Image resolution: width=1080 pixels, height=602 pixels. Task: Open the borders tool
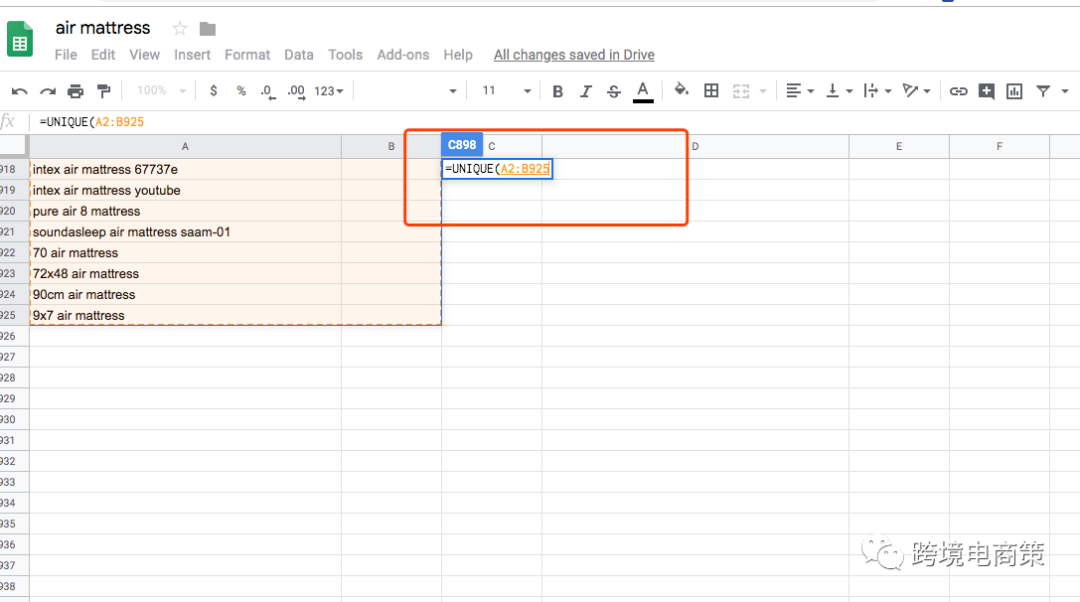click(711, 91)
